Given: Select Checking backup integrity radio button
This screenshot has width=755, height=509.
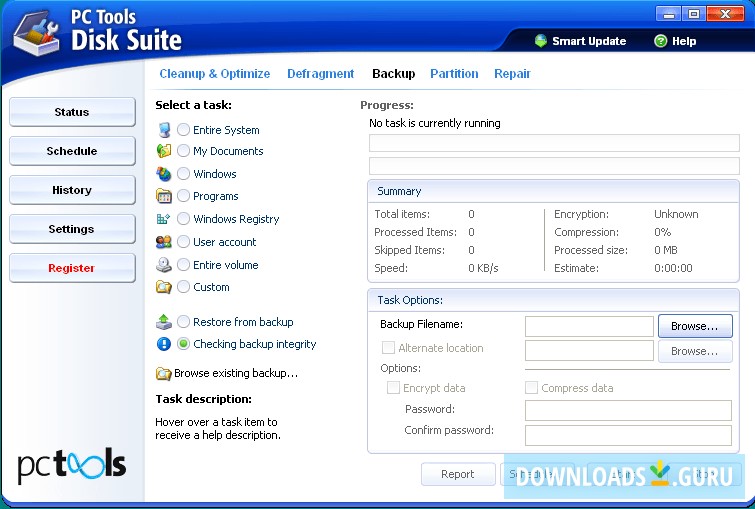Looking at the screenshot, I should [x=183, y=344].
